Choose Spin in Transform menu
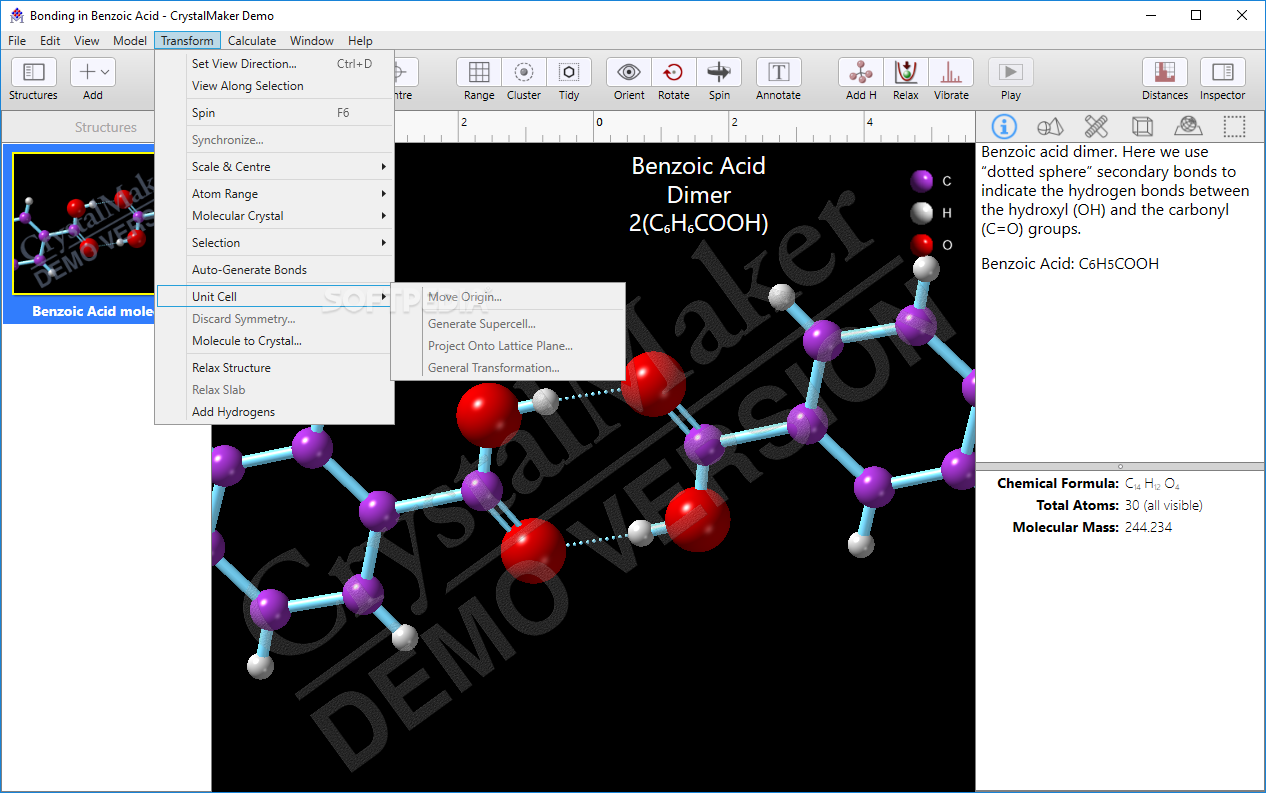The height and width of the screenshot is (793, 1266). (275, 113)
